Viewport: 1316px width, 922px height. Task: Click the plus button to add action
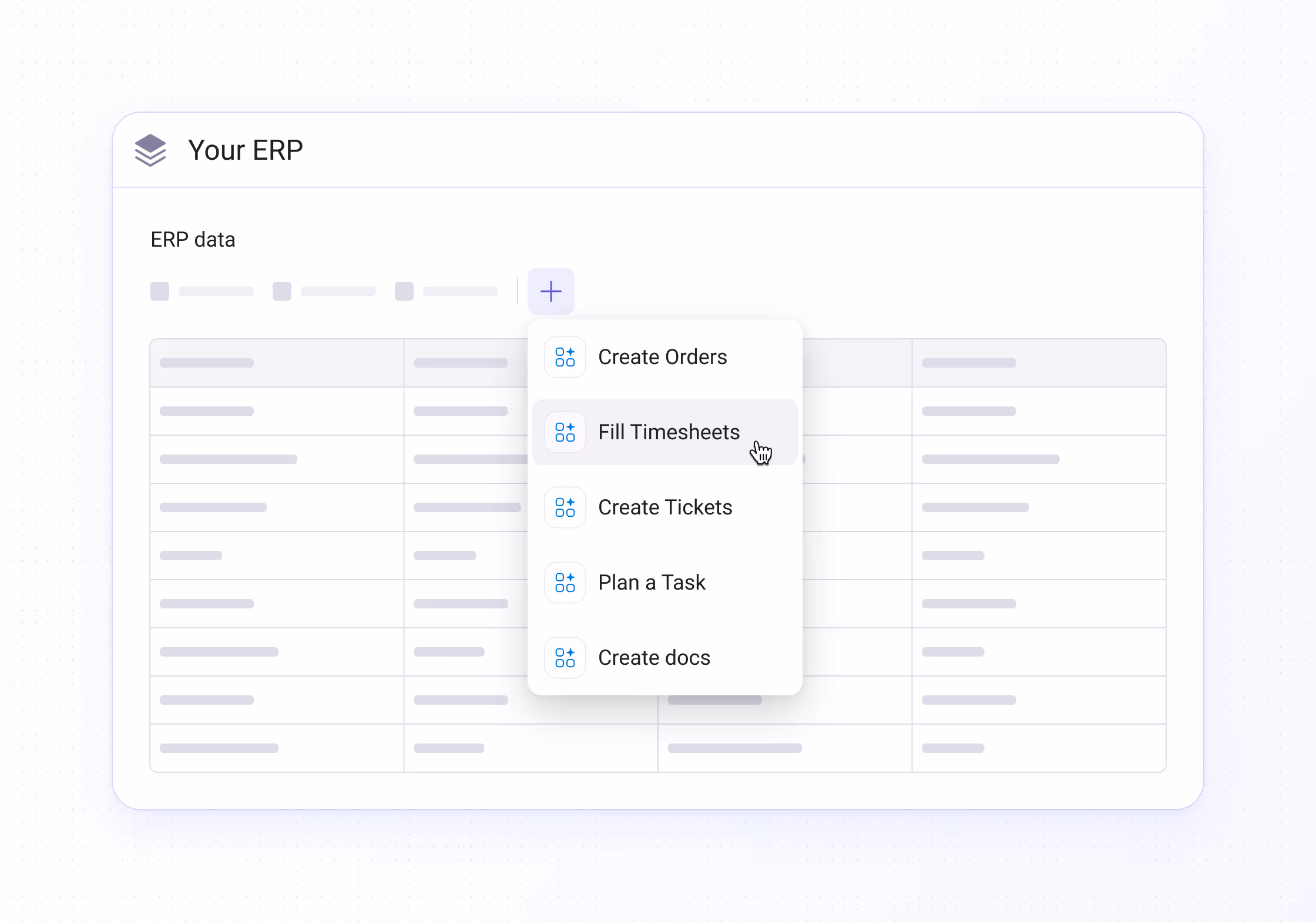[550, 291]
